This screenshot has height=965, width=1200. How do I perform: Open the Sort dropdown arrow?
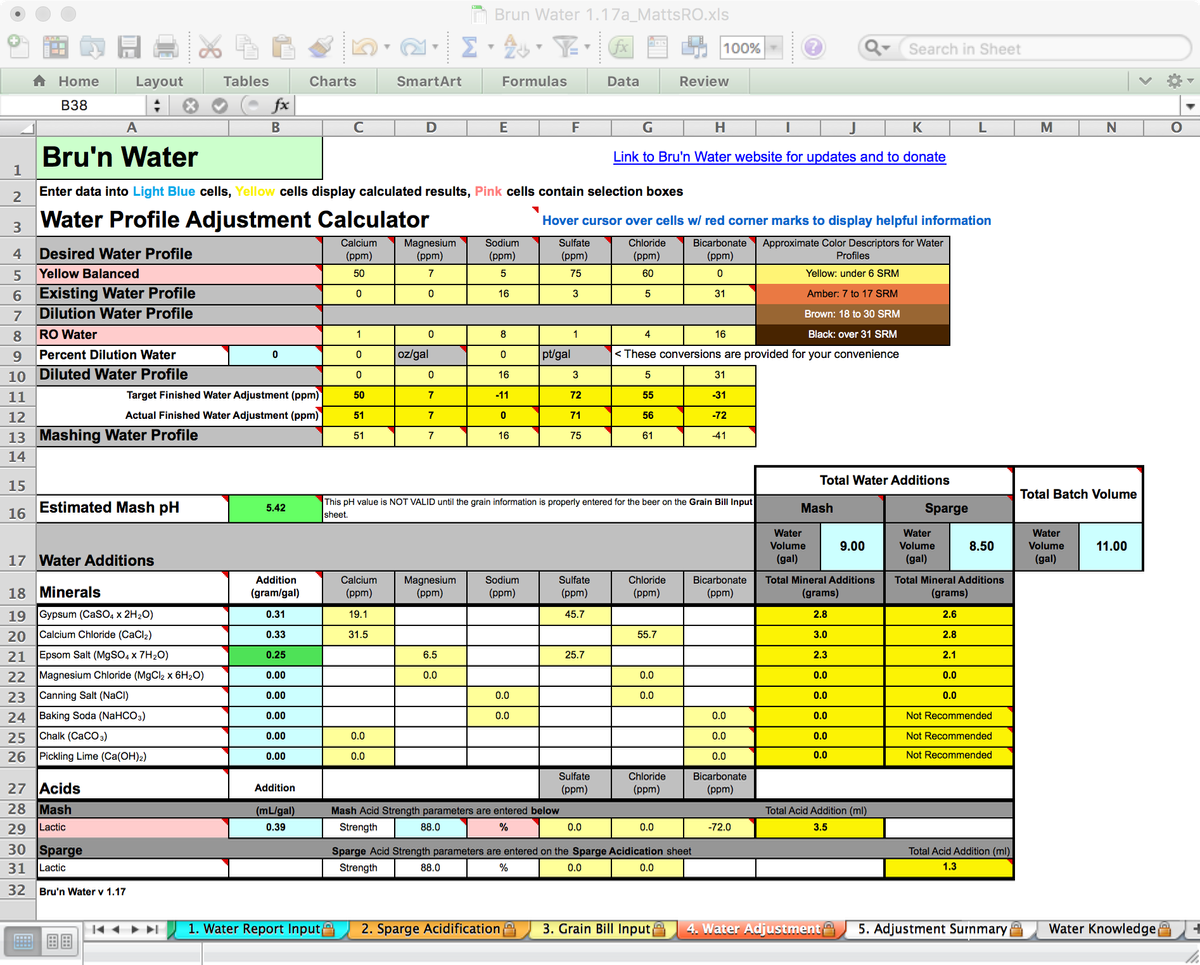pyautogui.click(x=538, y=47)
